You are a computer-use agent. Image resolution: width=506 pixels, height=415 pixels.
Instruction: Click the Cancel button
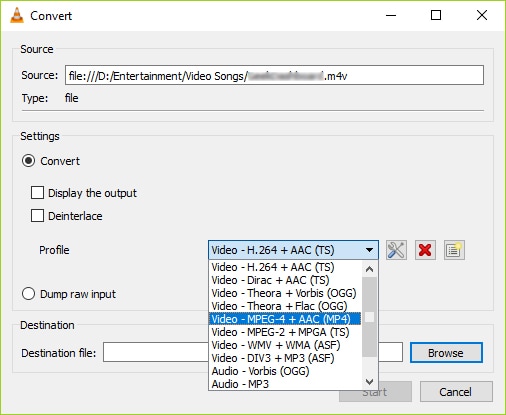pyautogui.click(x=456, y=392)
